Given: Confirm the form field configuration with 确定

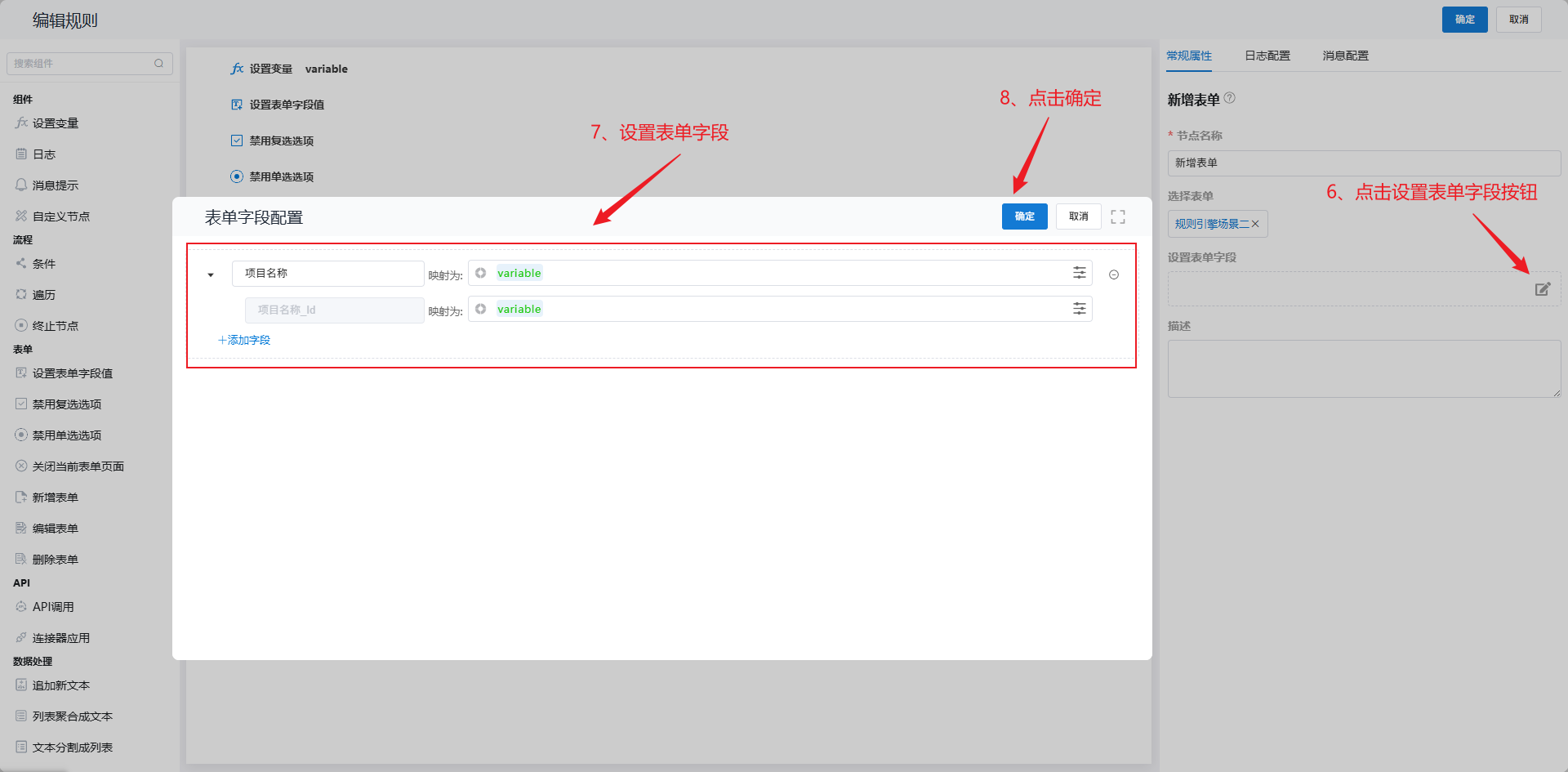Looking at the screenshot, I should tap(1024, 216).
